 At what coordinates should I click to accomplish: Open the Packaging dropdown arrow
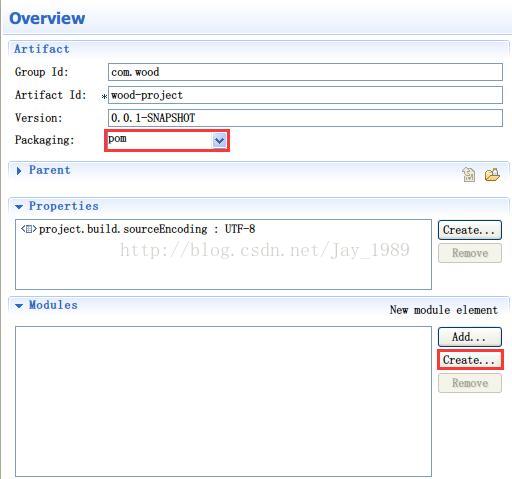219,141
